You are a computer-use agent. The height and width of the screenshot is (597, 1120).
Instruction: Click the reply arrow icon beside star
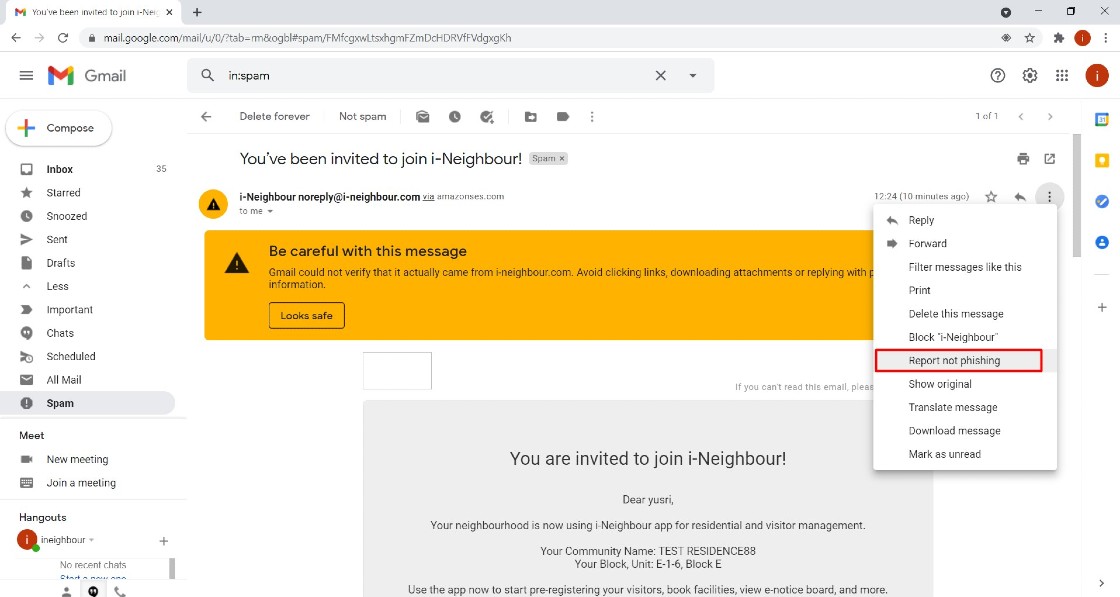click(x=1020, y=196)
